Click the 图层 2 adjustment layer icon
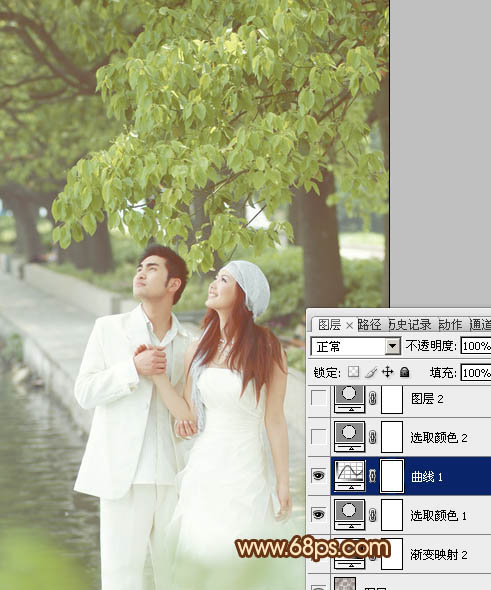This screenshot has width=491, height=590. pyautogui.click(x=350, y=399)
